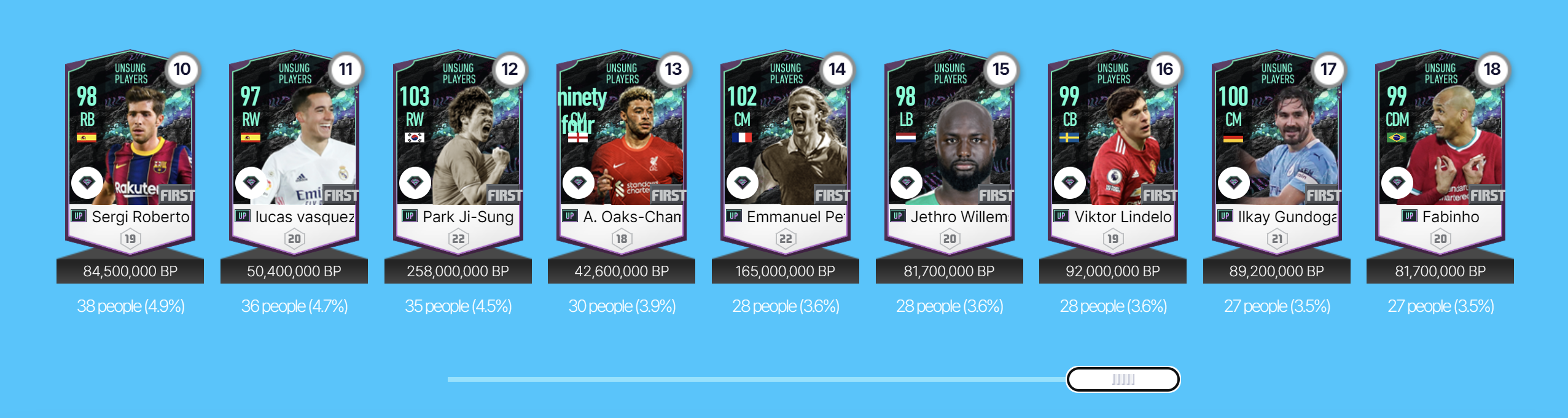
Task: Click the 38 people (4.9%) text
Action: (131, 306)
